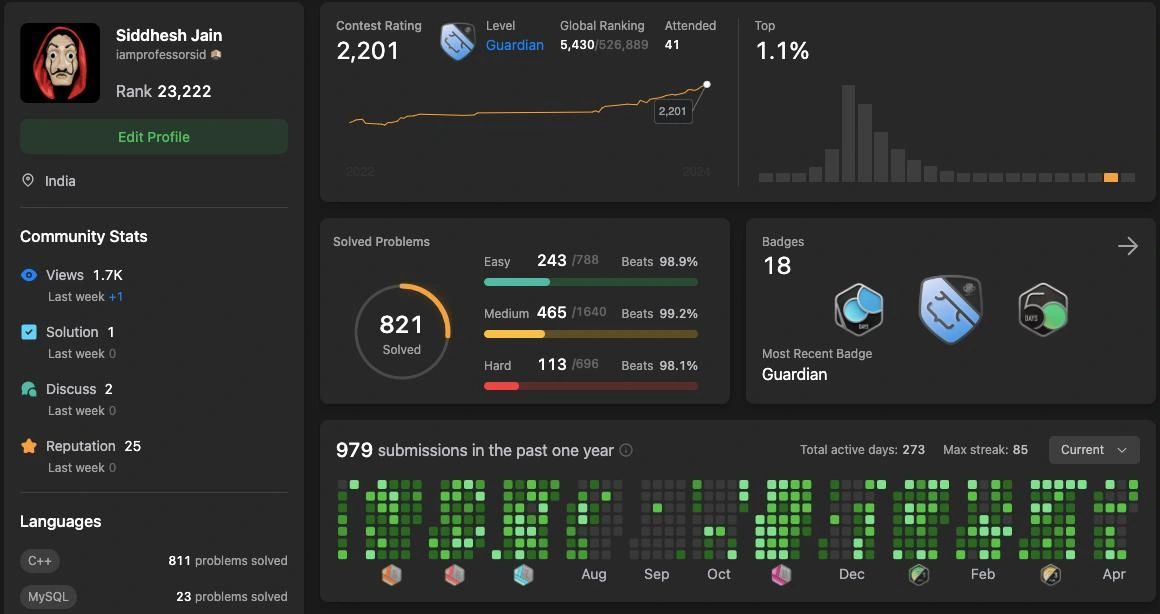Click the Easy 243 /788 count
The image size is (1160, 614).
tap(568, 260)
